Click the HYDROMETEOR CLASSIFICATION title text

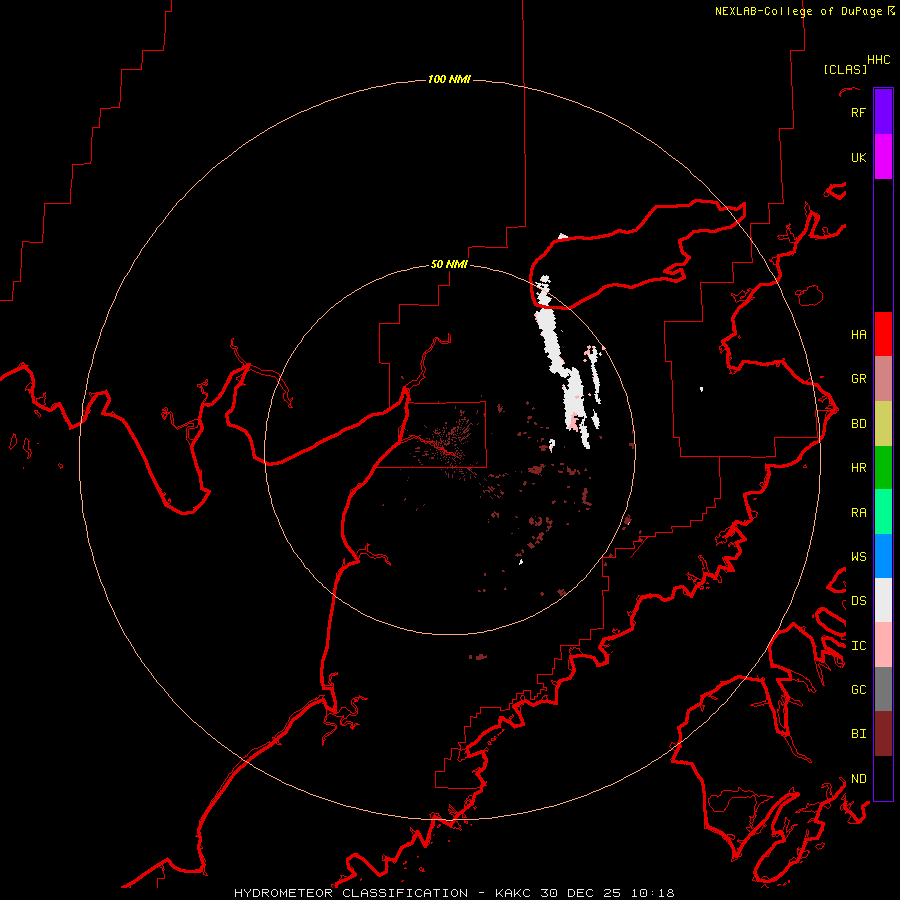point(351,893)
